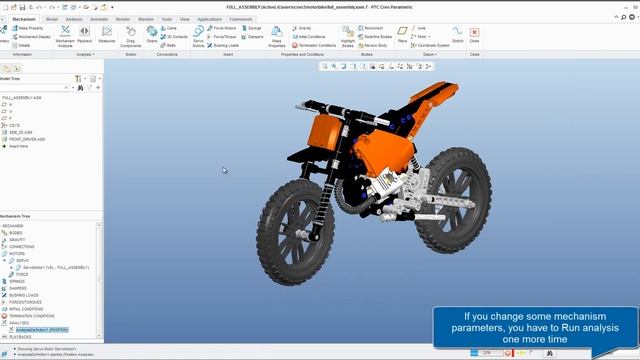Click the Refit zoom icon in graphics toolbar

pos(325,66)
